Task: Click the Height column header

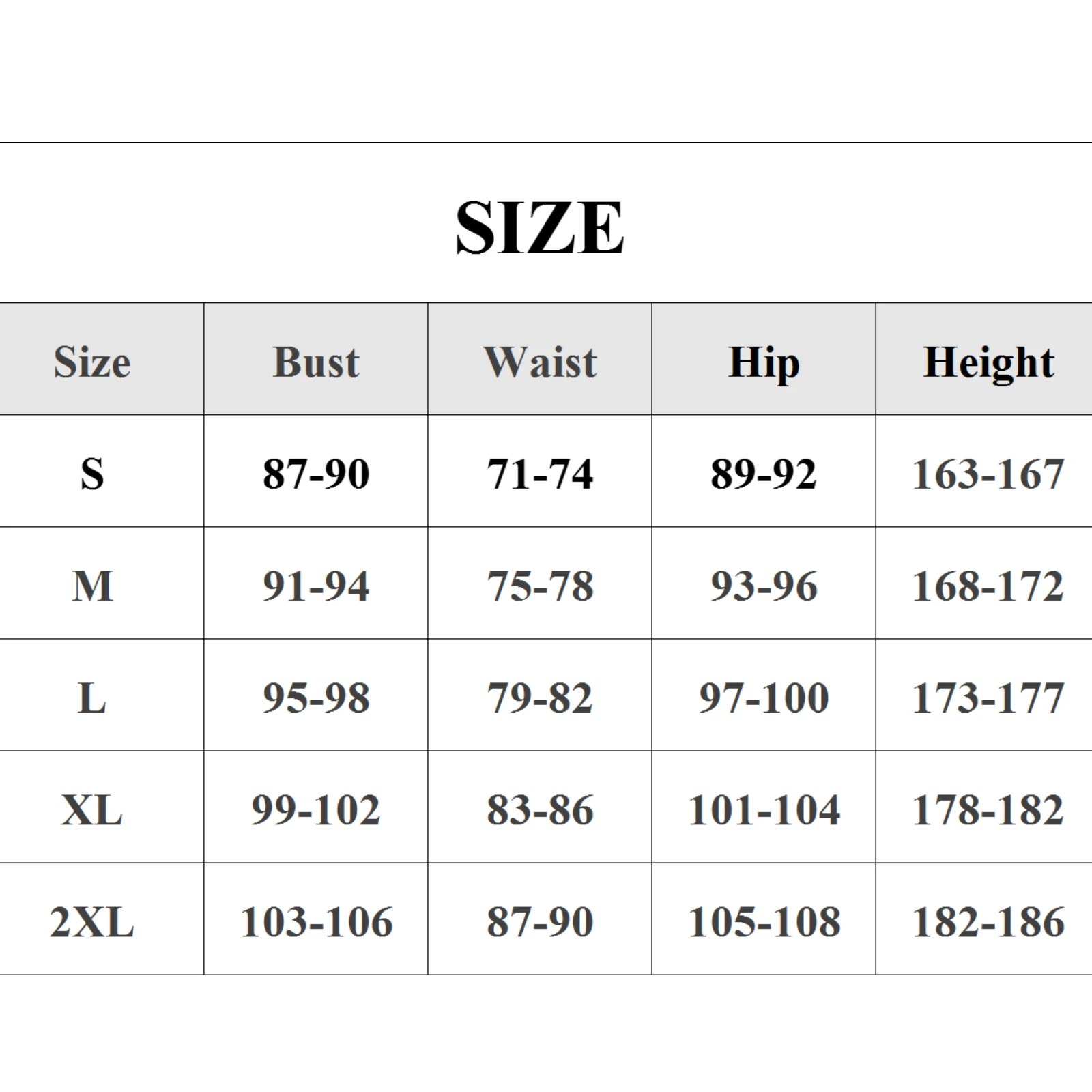Action: (x=988, y=362)
